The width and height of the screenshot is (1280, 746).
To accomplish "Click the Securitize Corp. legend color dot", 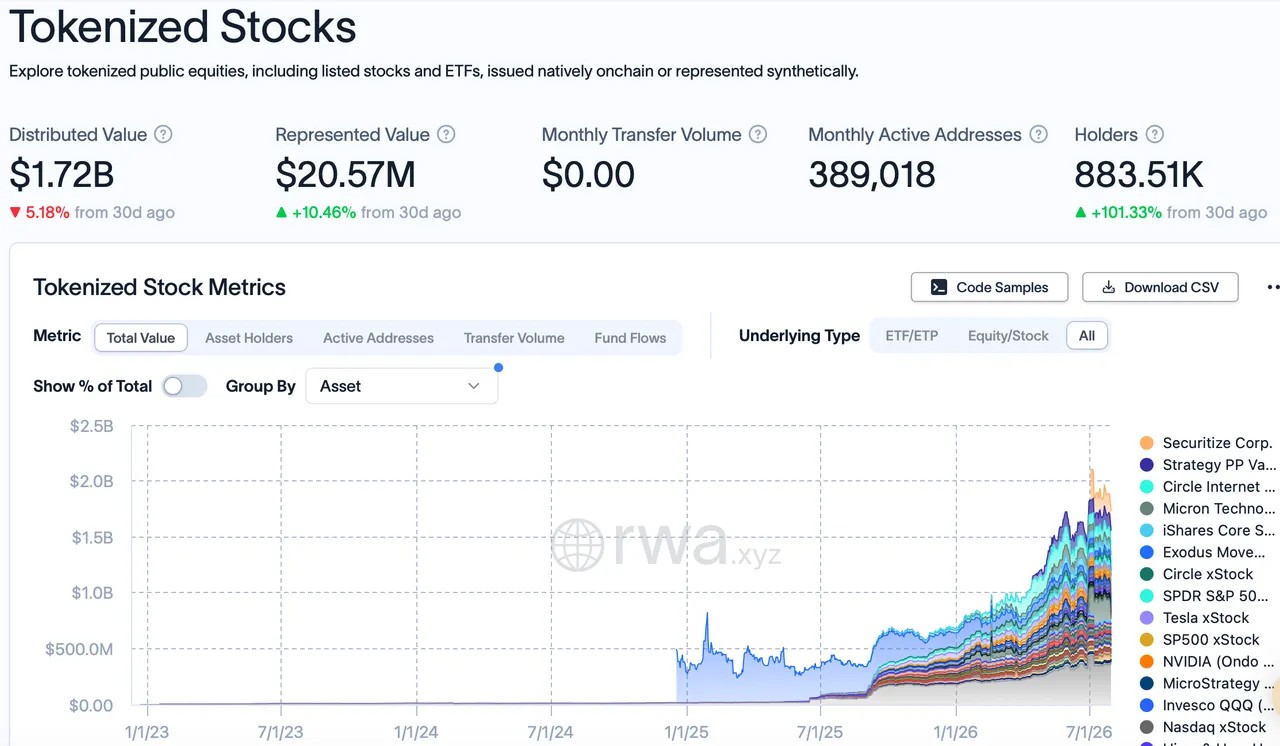I will click(1147, 443).
